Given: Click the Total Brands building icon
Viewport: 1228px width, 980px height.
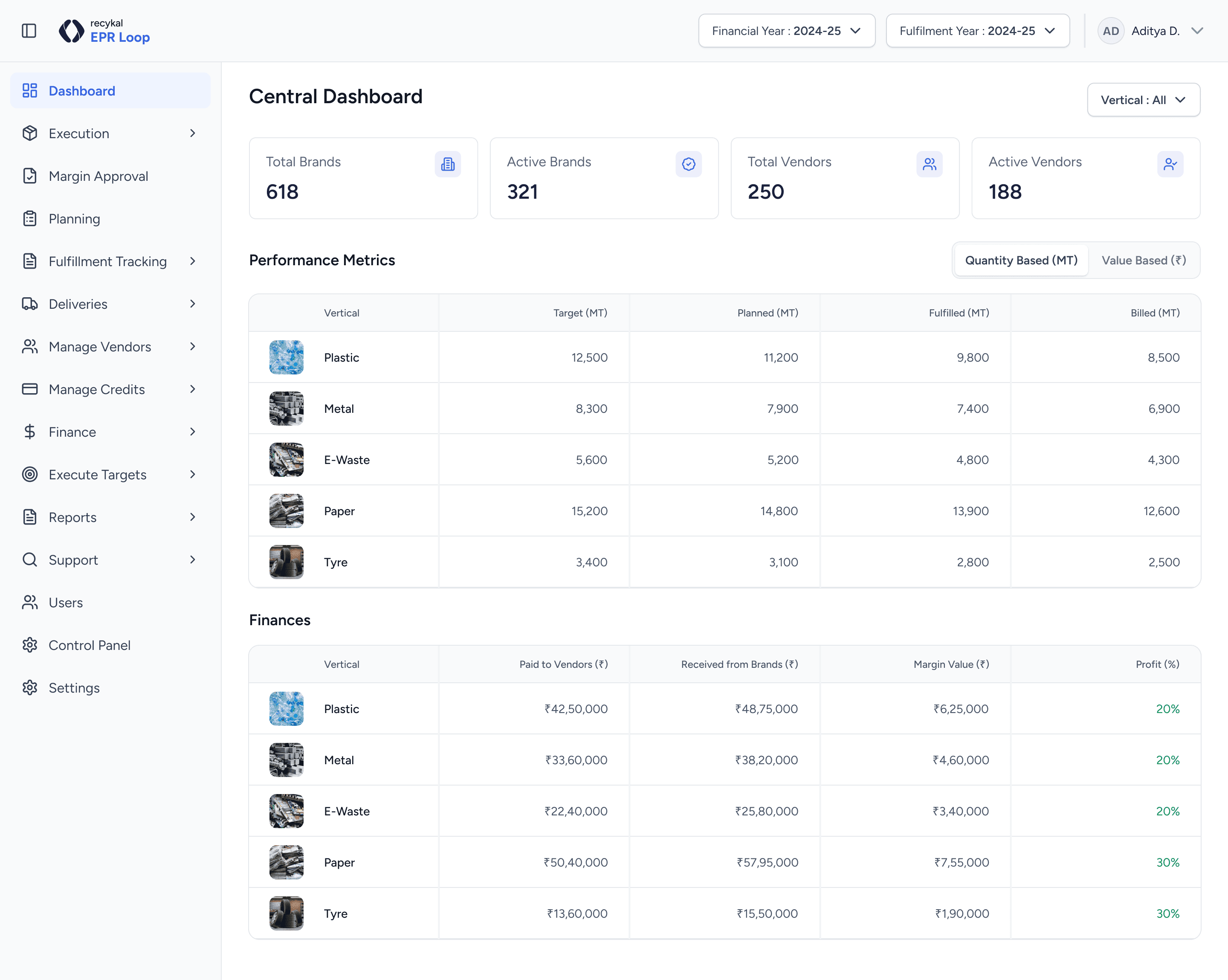Looking at the screenshot, I should [448, 164].
